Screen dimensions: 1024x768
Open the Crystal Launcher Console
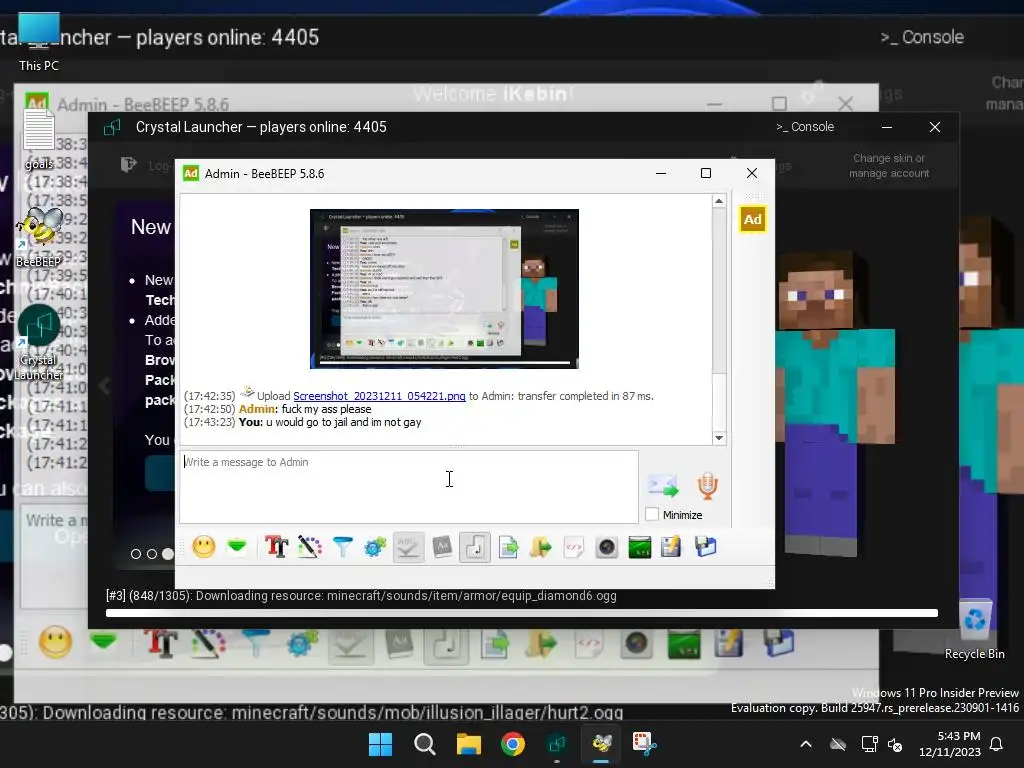(x=805, y=127)
